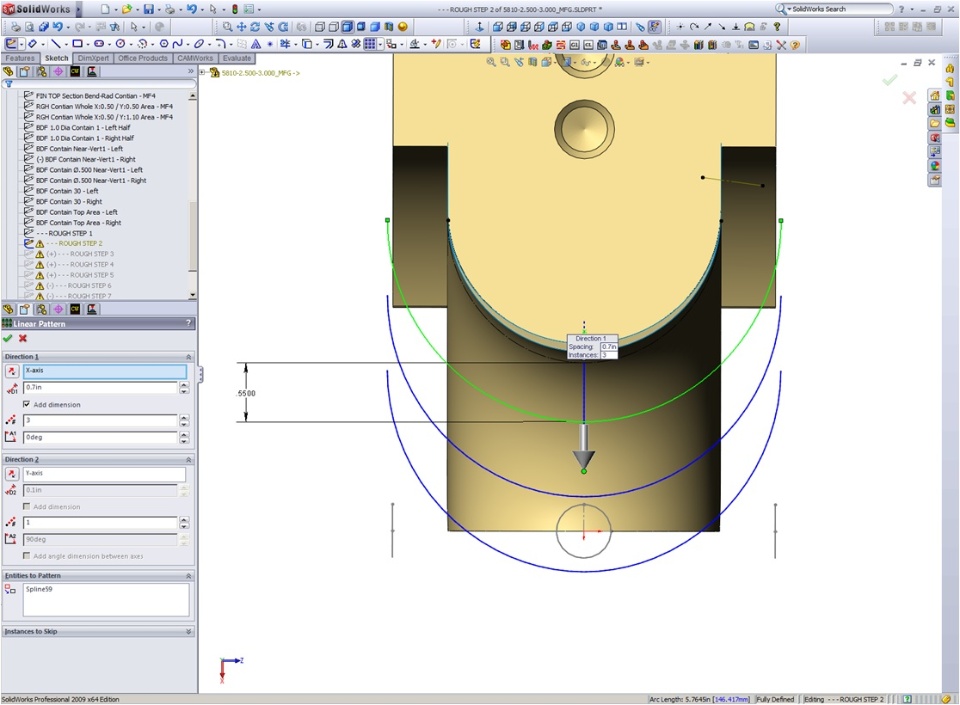Open the Evaluate tab
Screen dimensions: 960x705
pos(237,58)
